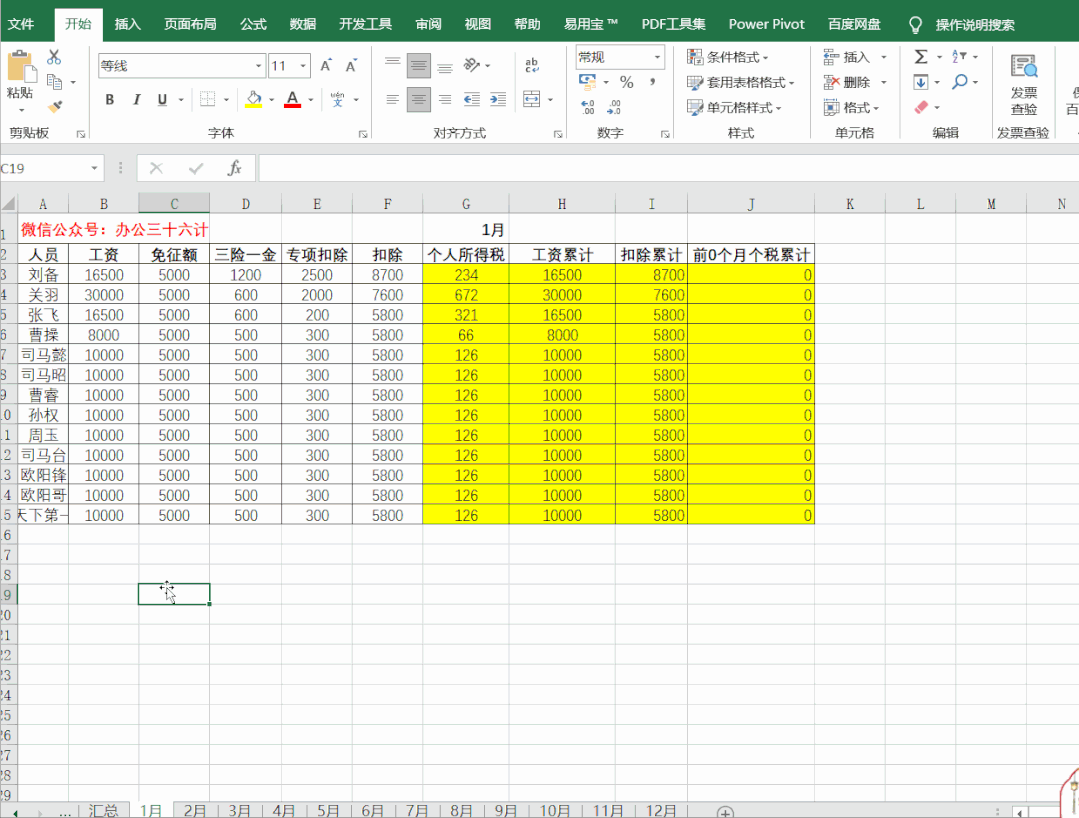This screenshot has height=818, width=1079.
Task: Switch to the 12月 sheet tab
Action: tap(661, 810)
